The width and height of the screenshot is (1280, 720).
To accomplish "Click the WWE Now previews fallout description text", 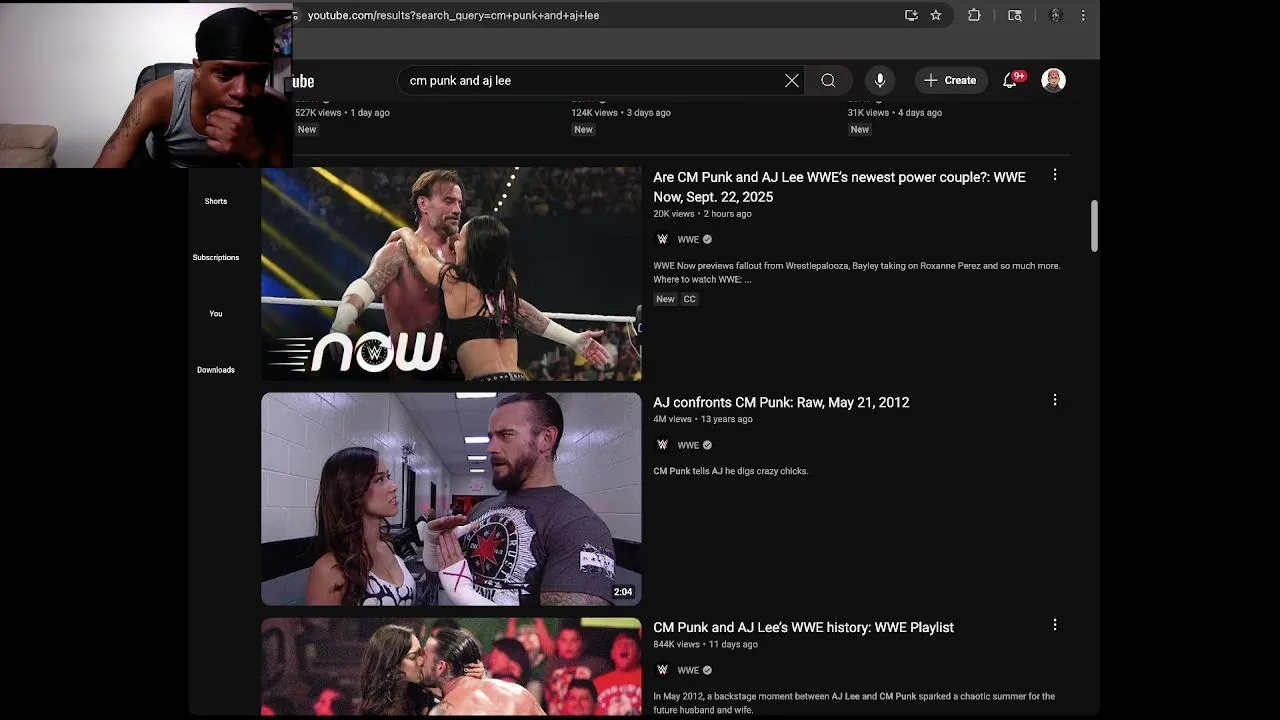I will pos(856,272).
